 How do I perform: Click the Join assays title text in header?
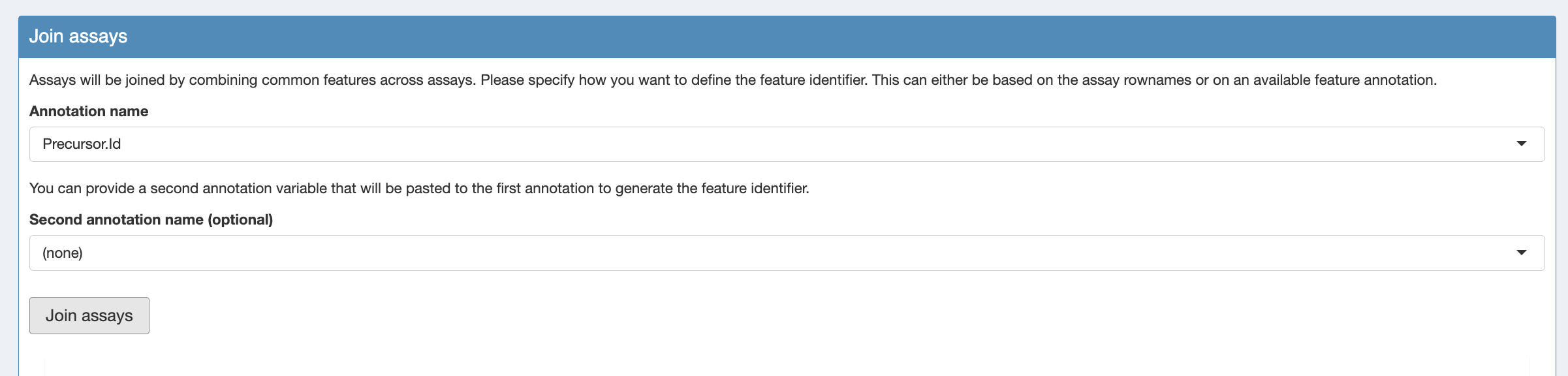point(78,37)
